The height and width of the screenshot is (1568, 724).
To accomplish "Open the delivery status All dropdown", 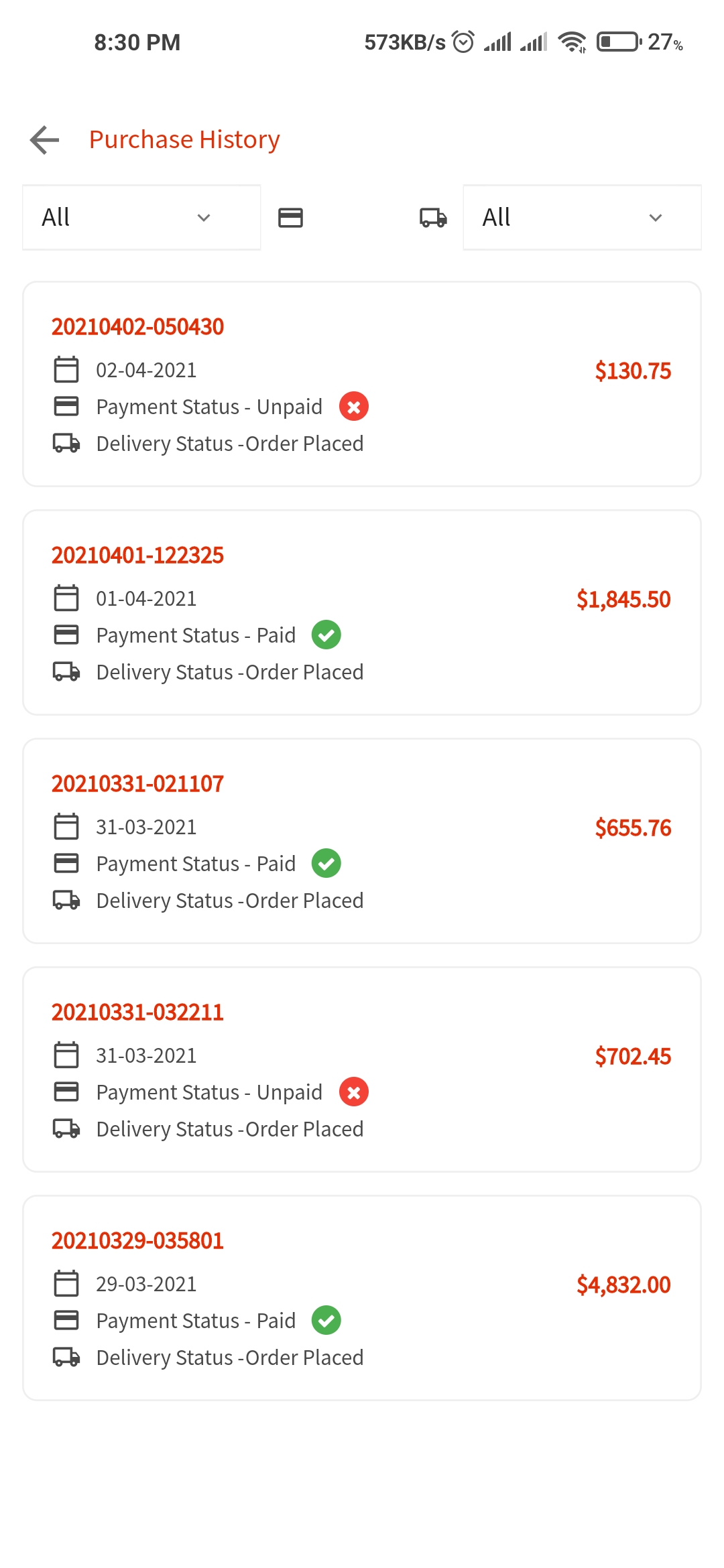I will click(581, 218).
